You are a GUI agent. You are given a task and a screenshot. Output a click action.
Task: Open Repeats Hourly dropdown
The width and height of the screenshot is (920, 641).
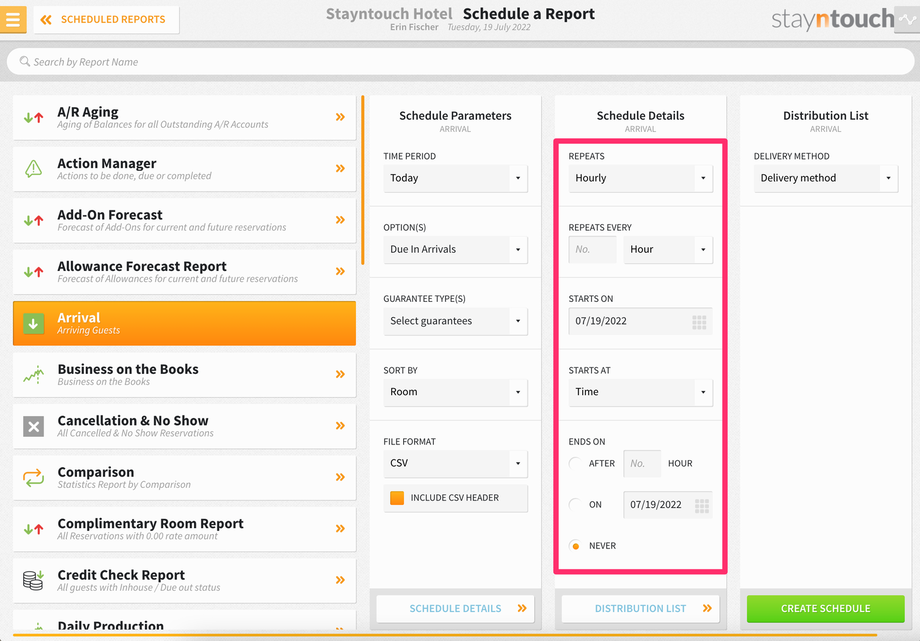640,178
